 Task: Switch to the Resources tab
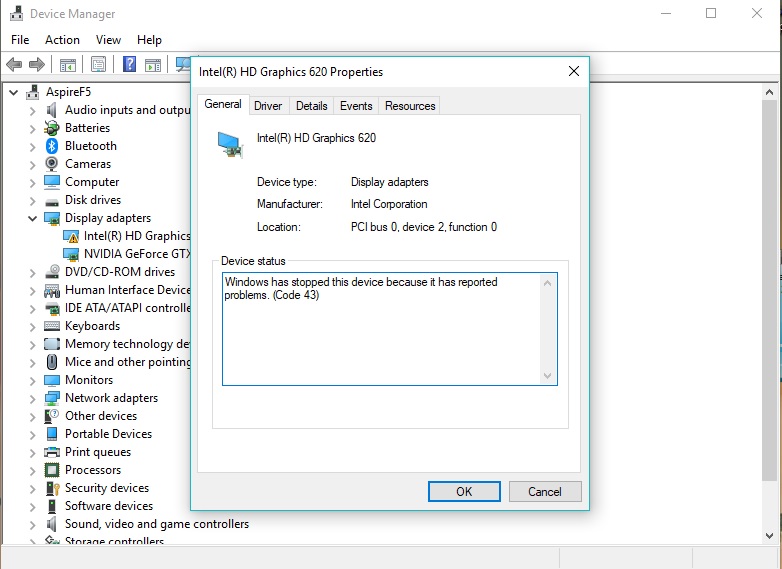[410, 106]
